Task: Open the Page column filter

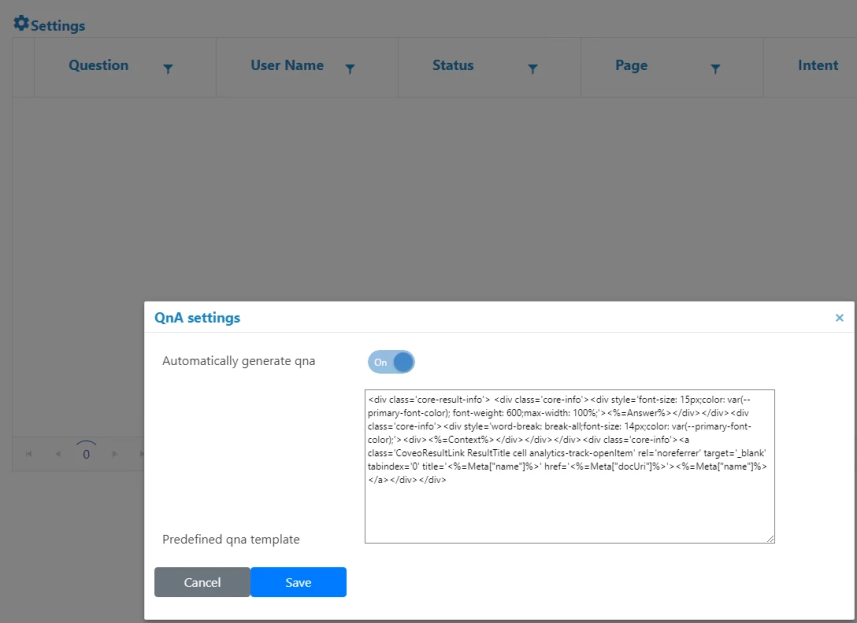Action: [716, 68]
